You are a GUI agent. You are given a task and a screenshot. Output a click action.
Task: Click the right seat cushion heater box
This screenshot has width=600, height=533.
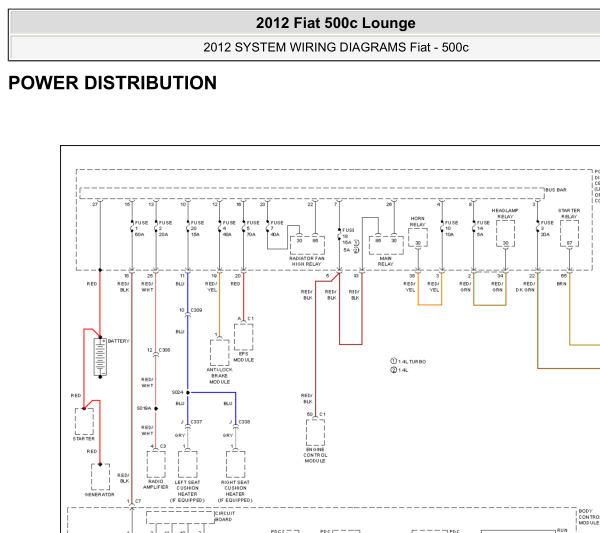pyautogui.click(x=235, y=464)
